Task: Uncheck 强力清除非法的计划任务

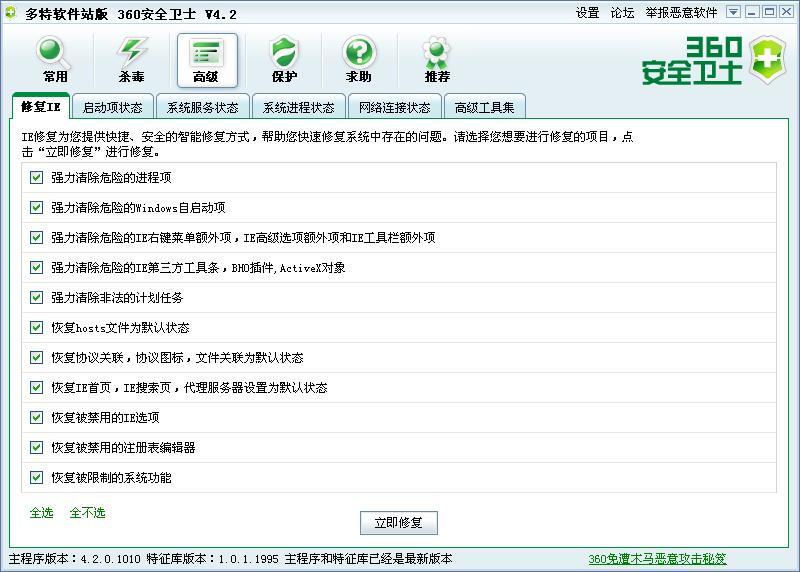Action: pyautogui.click(x=36, y=297)
